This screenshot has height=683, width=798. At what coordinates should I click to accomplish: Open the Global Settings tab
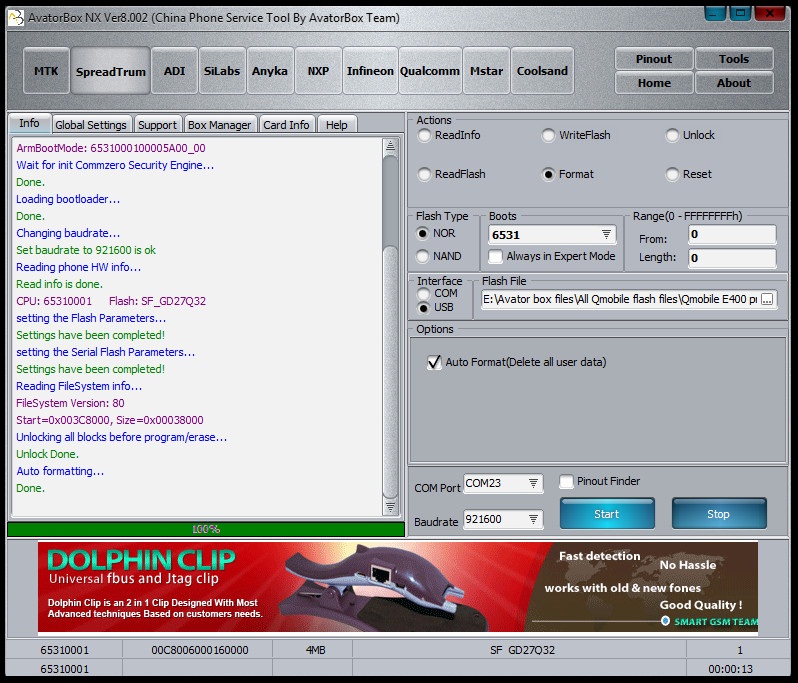click(91, 125)
